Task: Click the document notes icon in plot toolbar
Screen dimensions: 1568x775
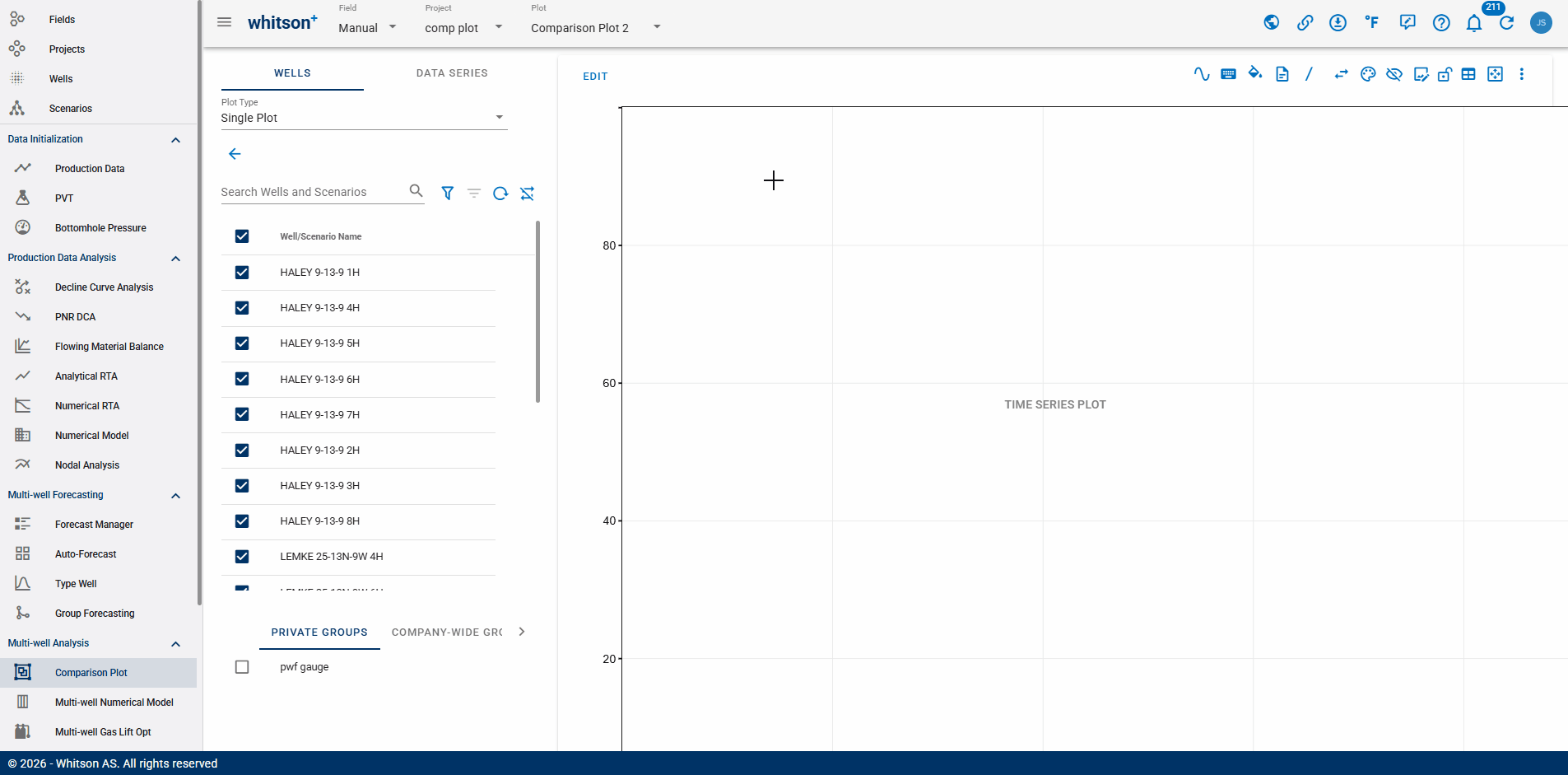Action: [x=1282, y=74]
